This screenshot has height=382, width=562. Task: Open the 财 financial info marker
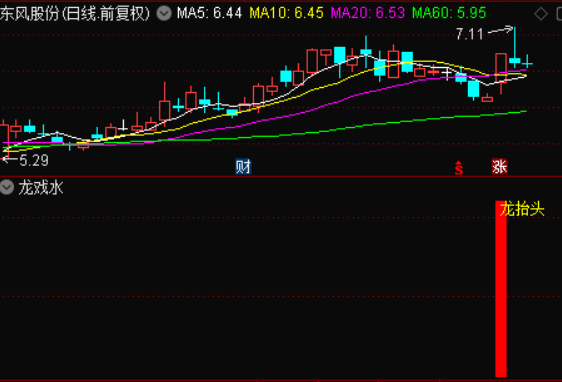(x=243, y=167)
